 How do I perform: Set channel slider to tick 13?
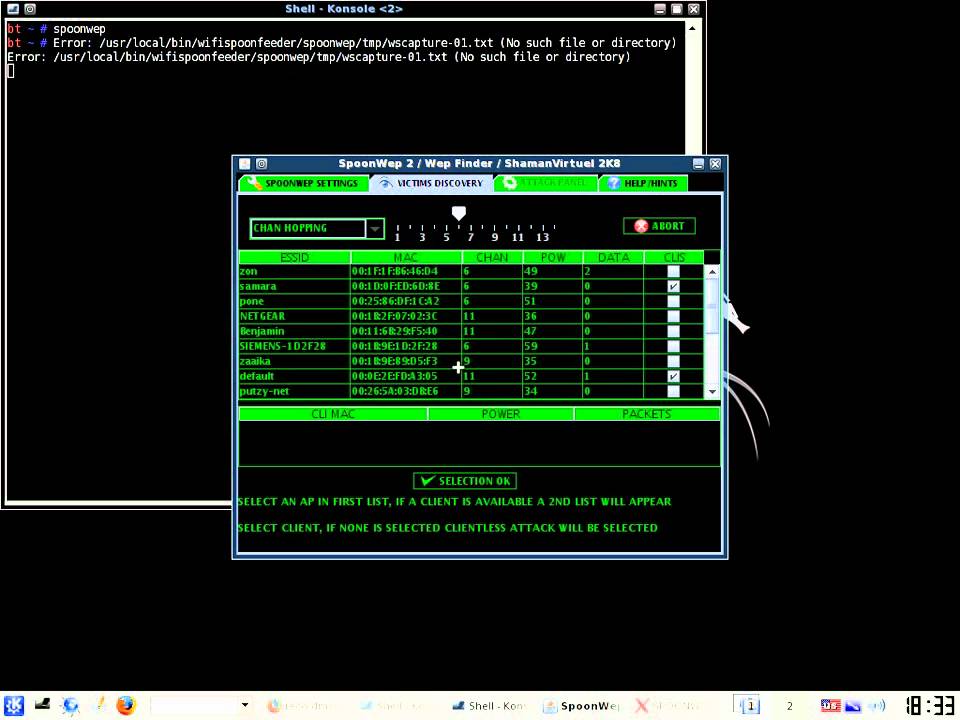(x=542, y=232)
